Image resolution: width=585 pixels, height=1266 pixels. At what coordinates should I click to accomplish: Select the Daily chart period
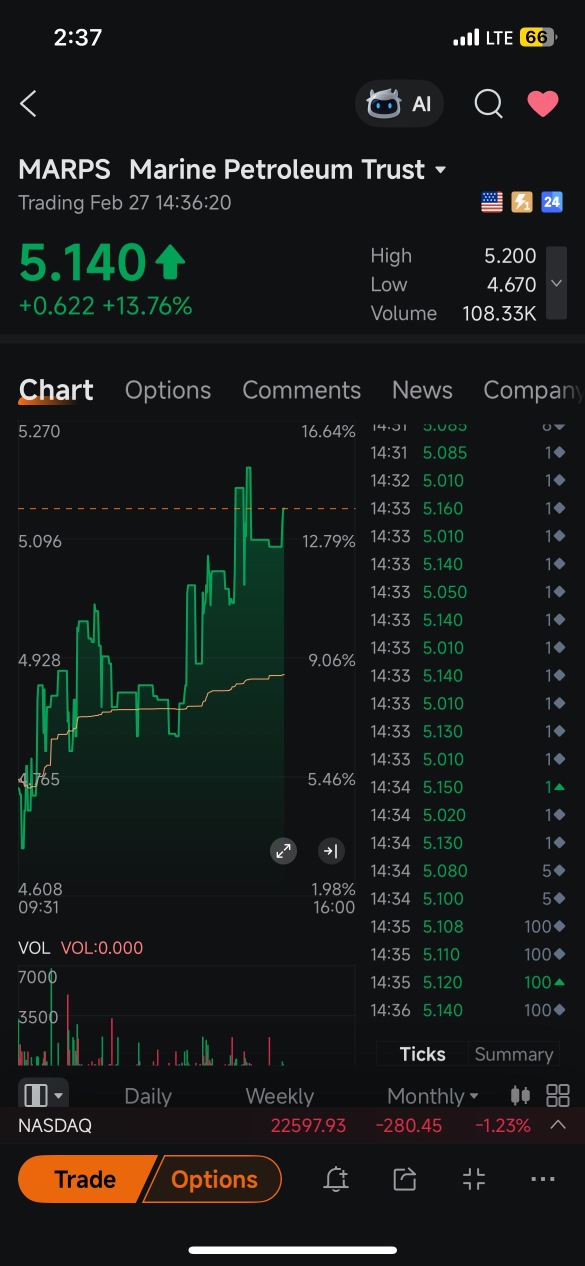coord(148,1096)
